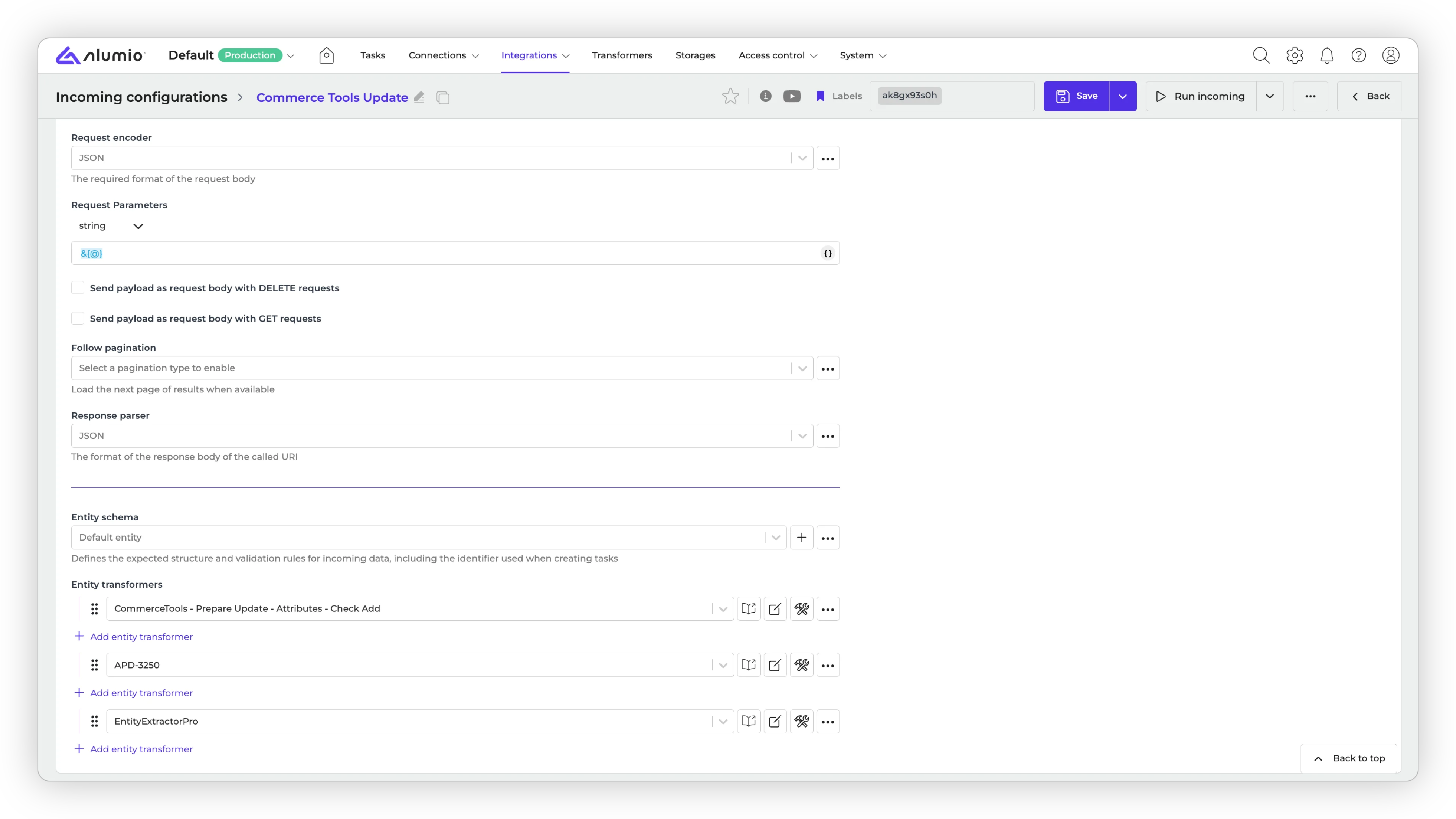Edit the CommerceTools Prepare Update transformer
This screenshot has width=1456, height=819.
pos(775,609)
